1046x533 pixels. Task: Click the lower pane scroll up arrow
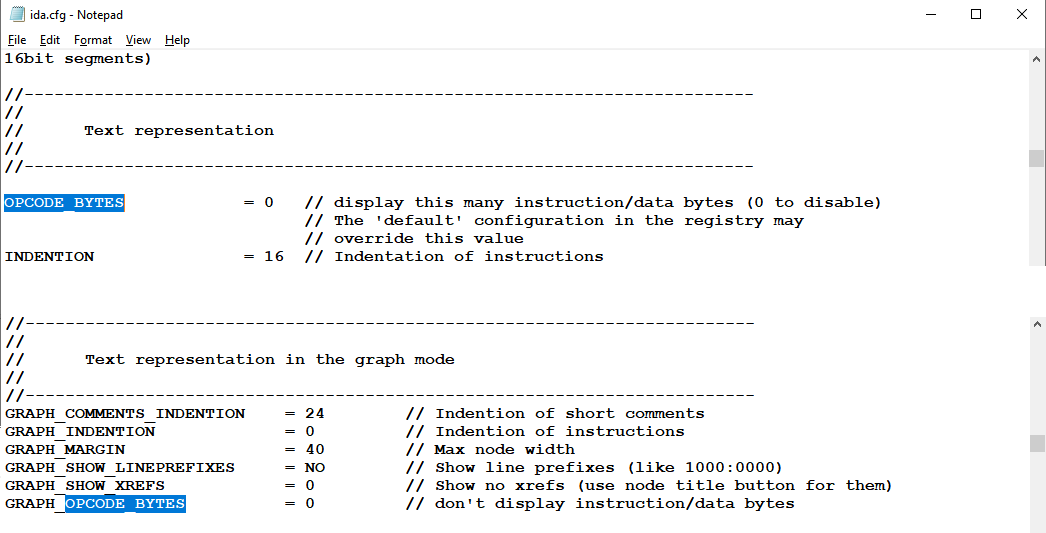pyautogui.click(x=1036, y=324)
